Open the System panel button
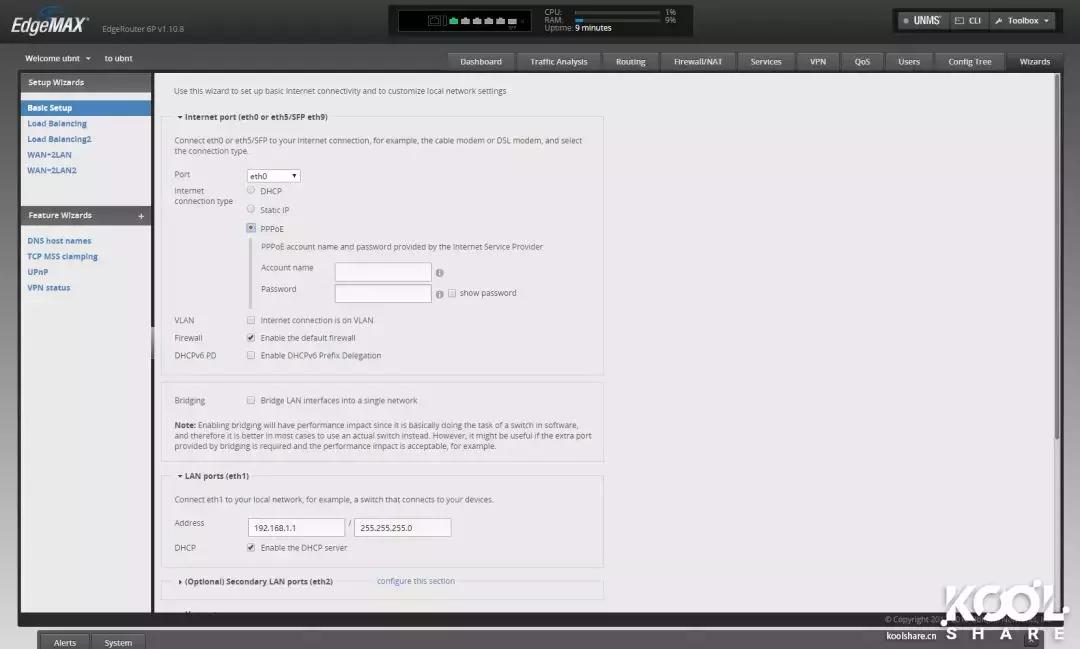Screen dimensions: 1080x649 pyautogui.click(x=118, y=642)
